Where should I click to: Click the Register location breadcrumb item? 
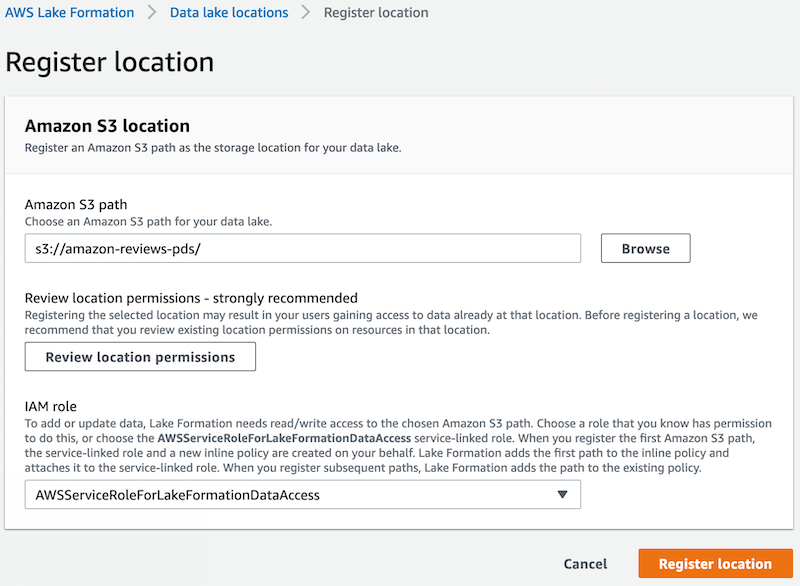click(376, 13)
